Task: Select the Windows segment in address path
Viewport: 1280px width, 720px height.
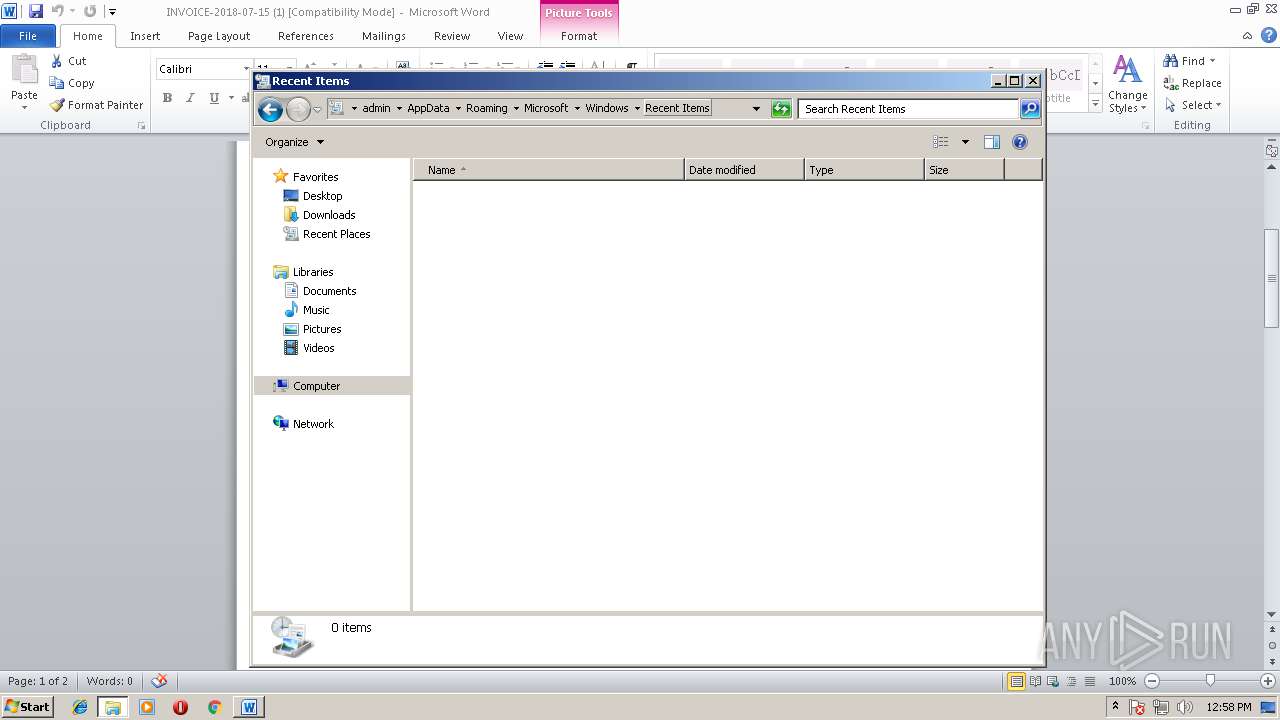Action: coord(607,108)
